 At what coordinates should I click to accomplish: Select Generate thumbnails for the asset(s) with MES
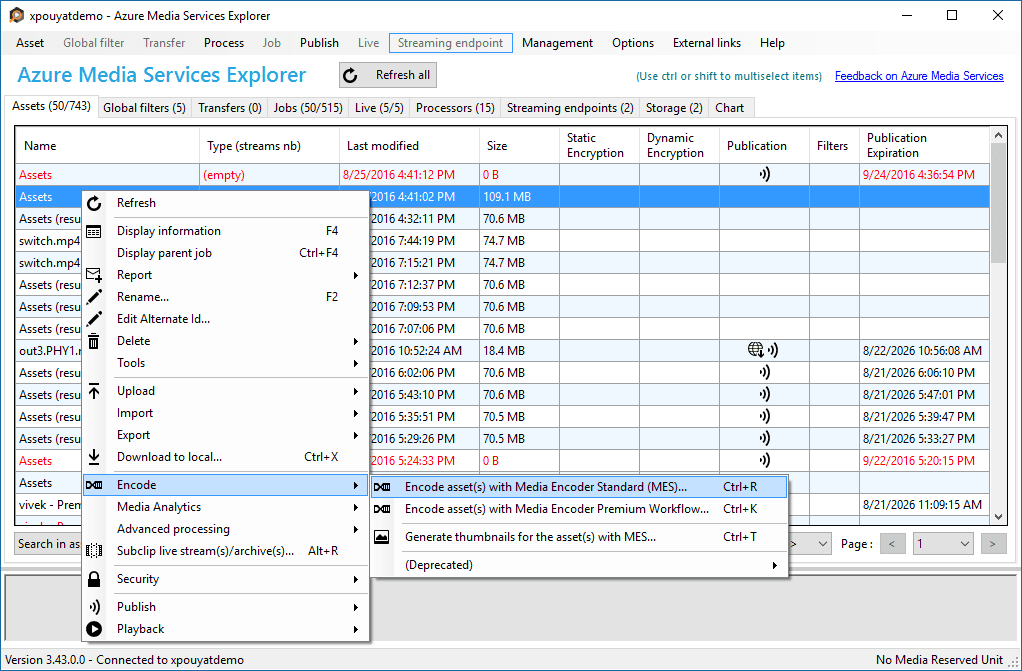[579, 537]
